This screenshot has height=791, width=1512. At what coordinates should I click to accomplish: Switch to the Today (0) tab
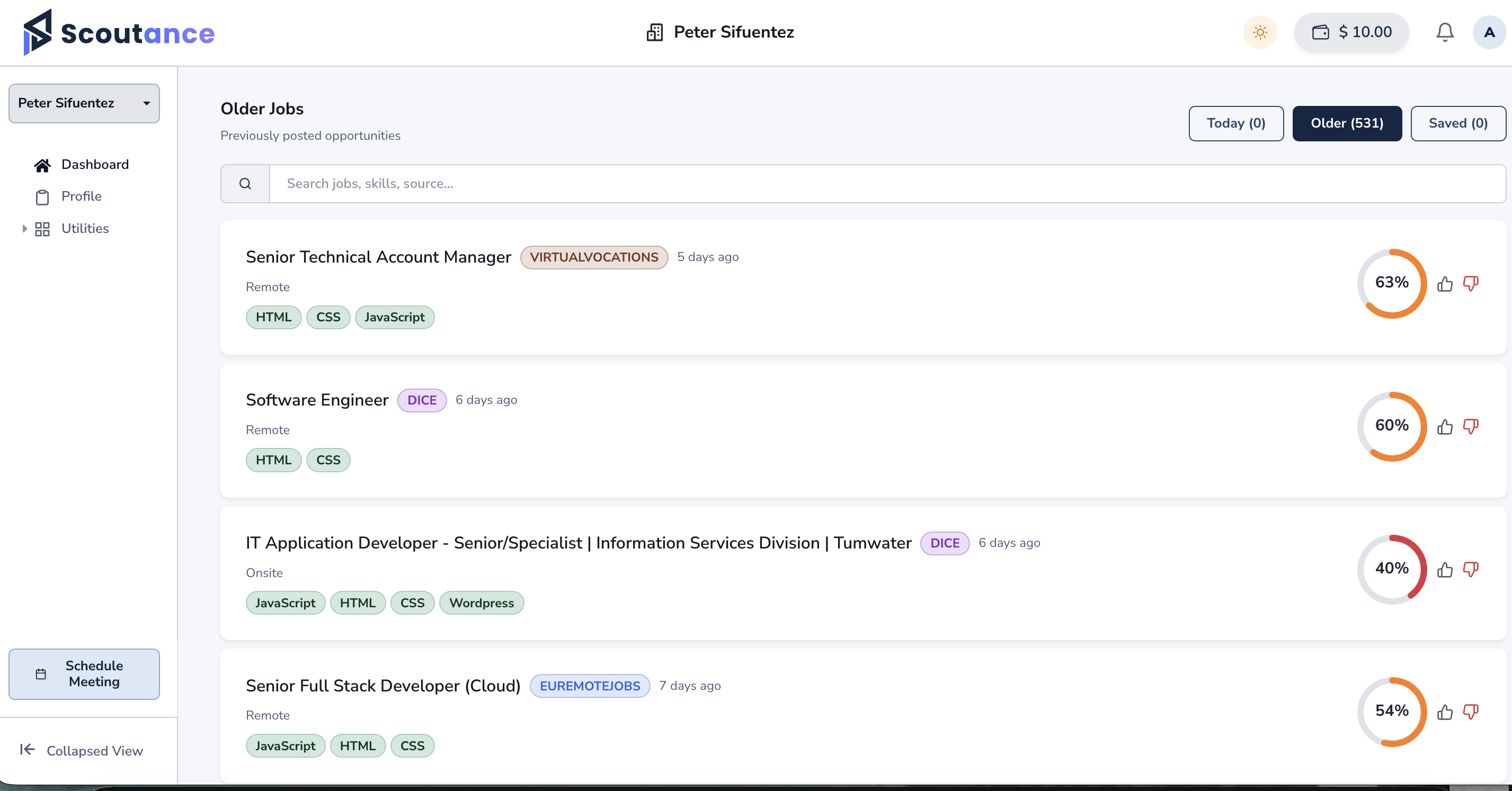coord(1236,123)
